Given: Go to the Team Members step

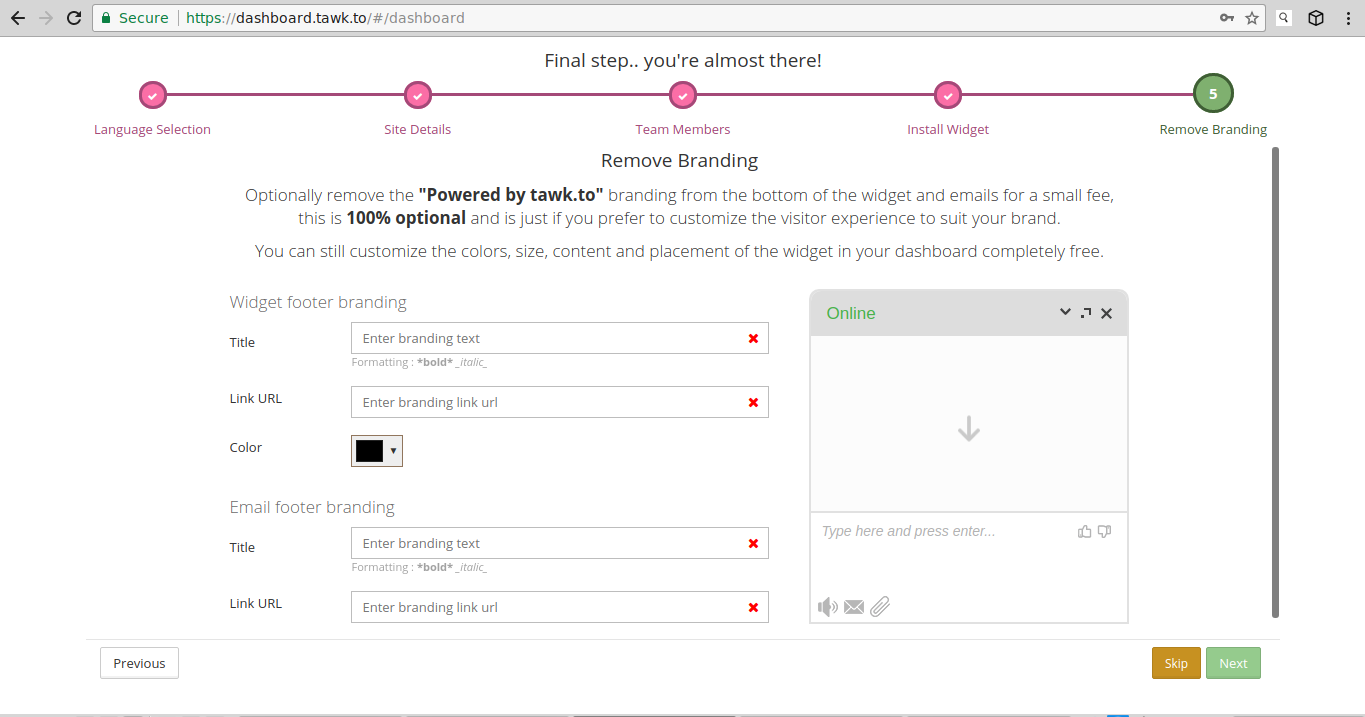Looking at the screenshot, I should tap(682, 96).
